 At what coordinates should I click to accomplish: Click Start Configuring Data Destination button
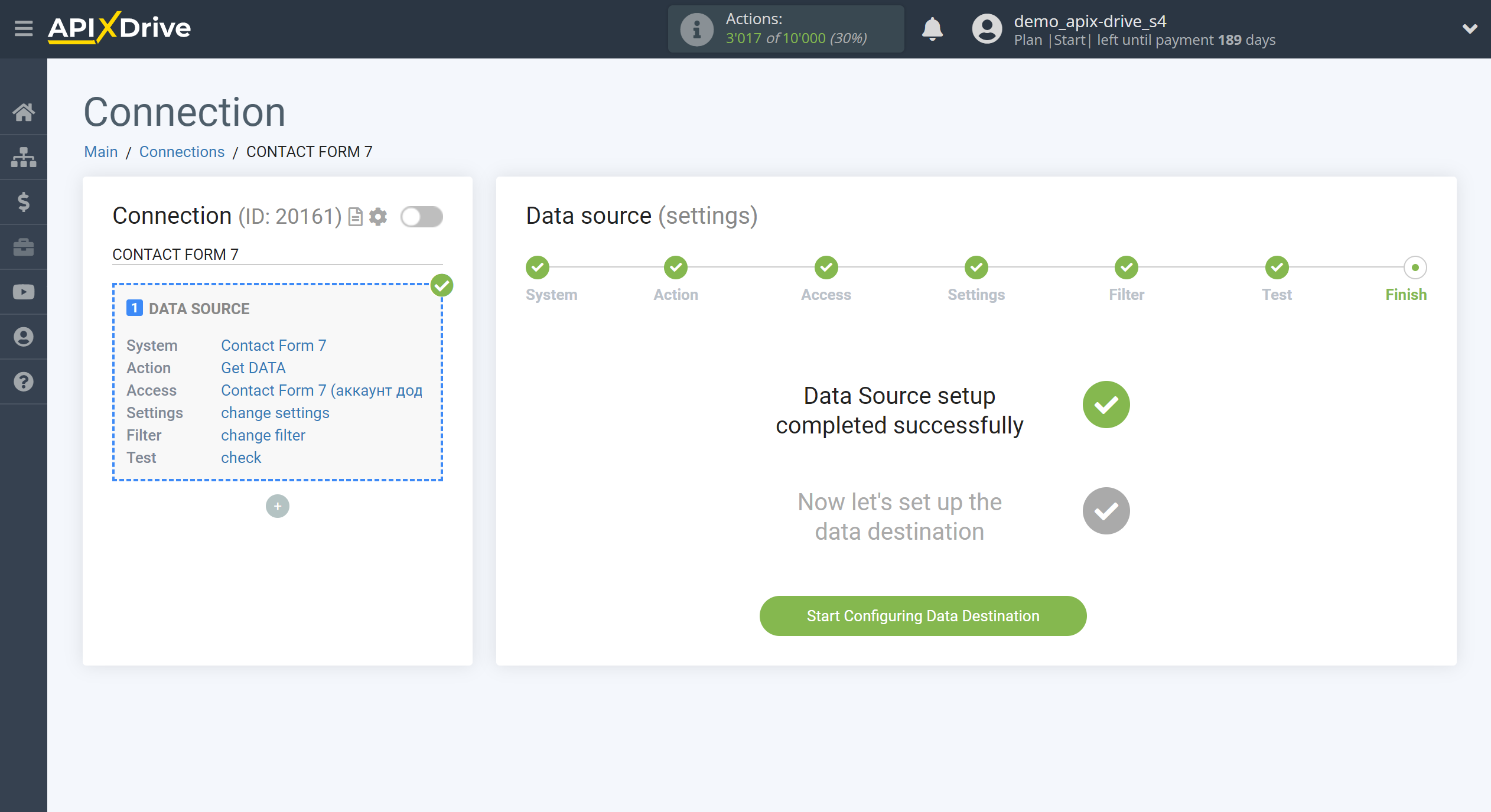click(923, 616)
